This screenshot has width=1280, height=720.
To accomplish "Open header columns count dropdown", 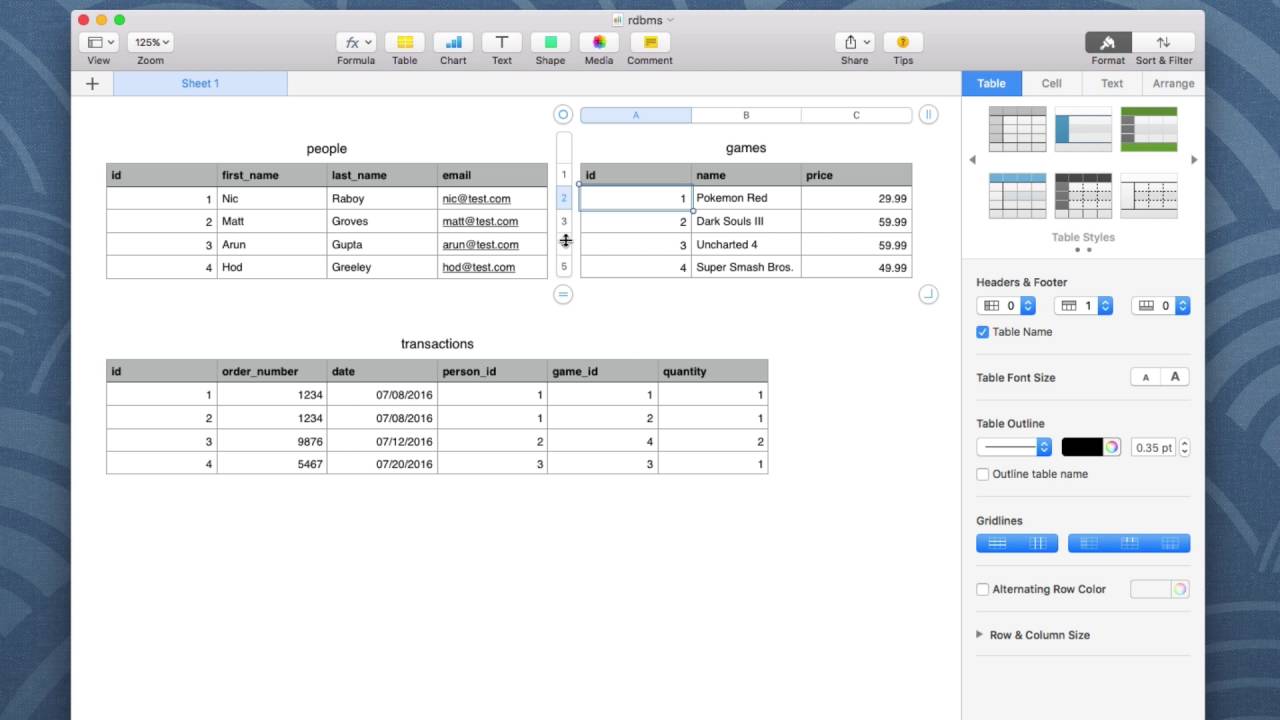I will tap(1006, 306).
